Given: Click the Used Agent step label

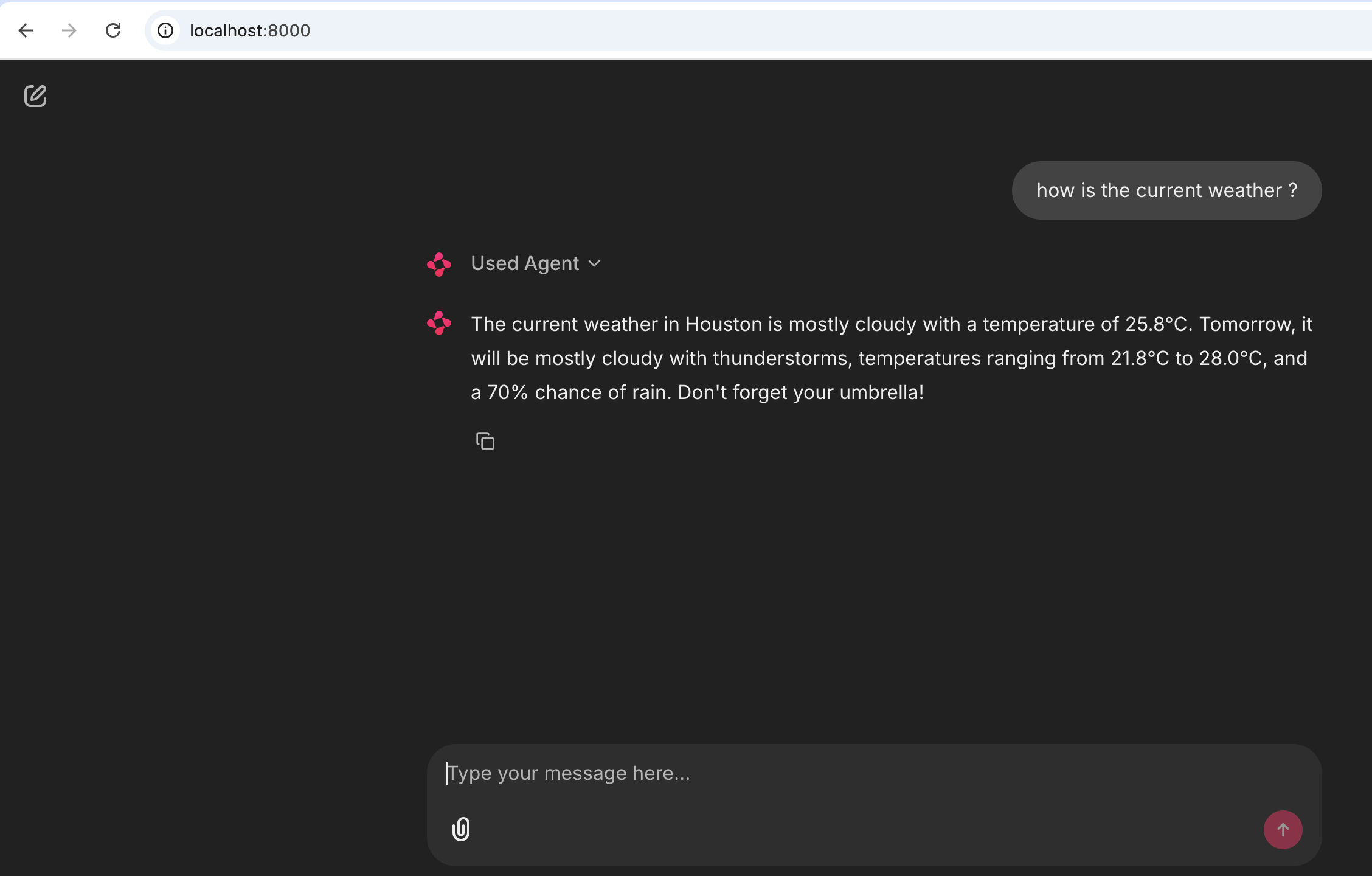Looking at the screenshot, I should coord(525,263).
